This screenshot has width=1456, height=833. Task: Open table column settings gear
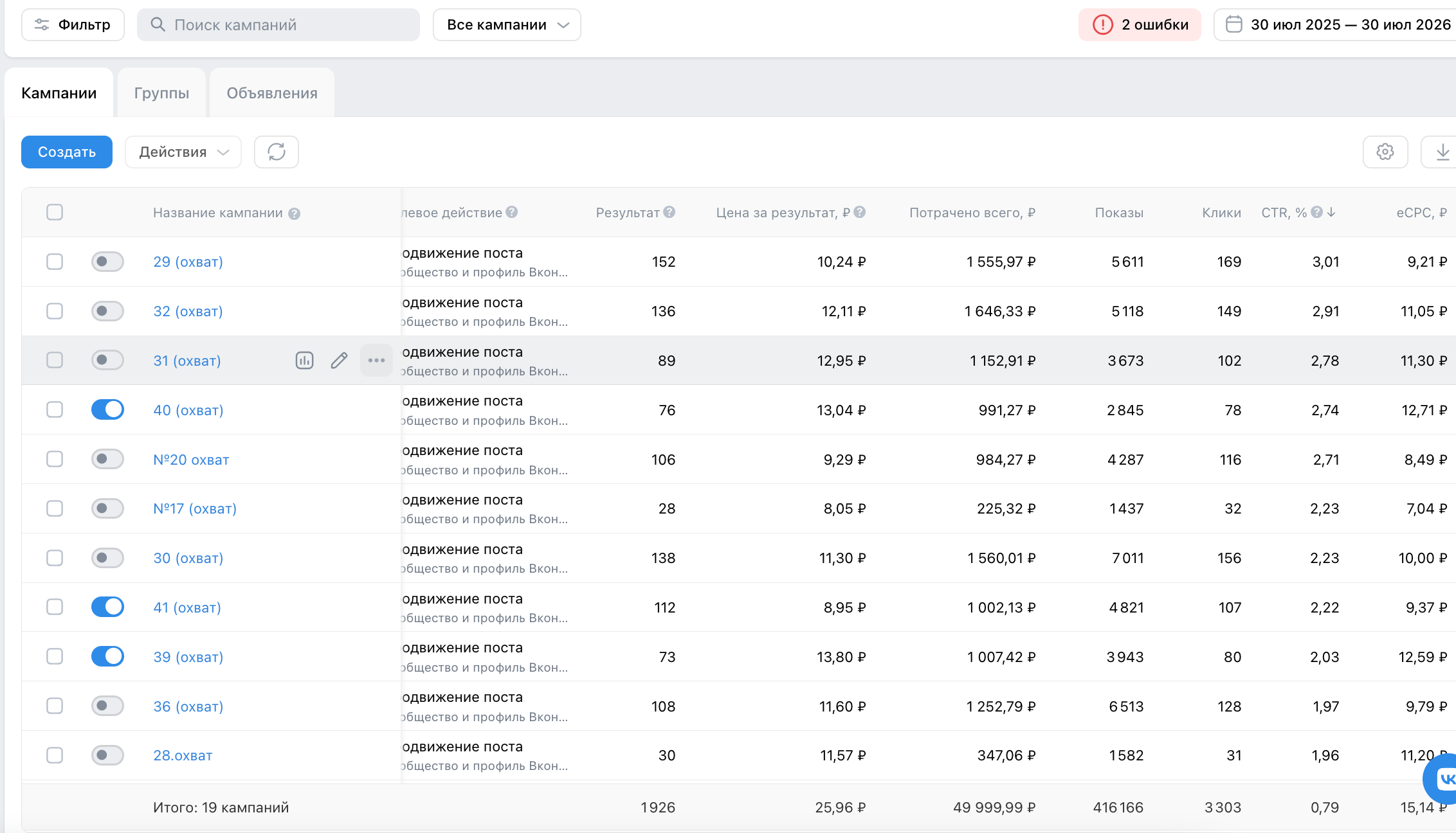pos(1385,152)
